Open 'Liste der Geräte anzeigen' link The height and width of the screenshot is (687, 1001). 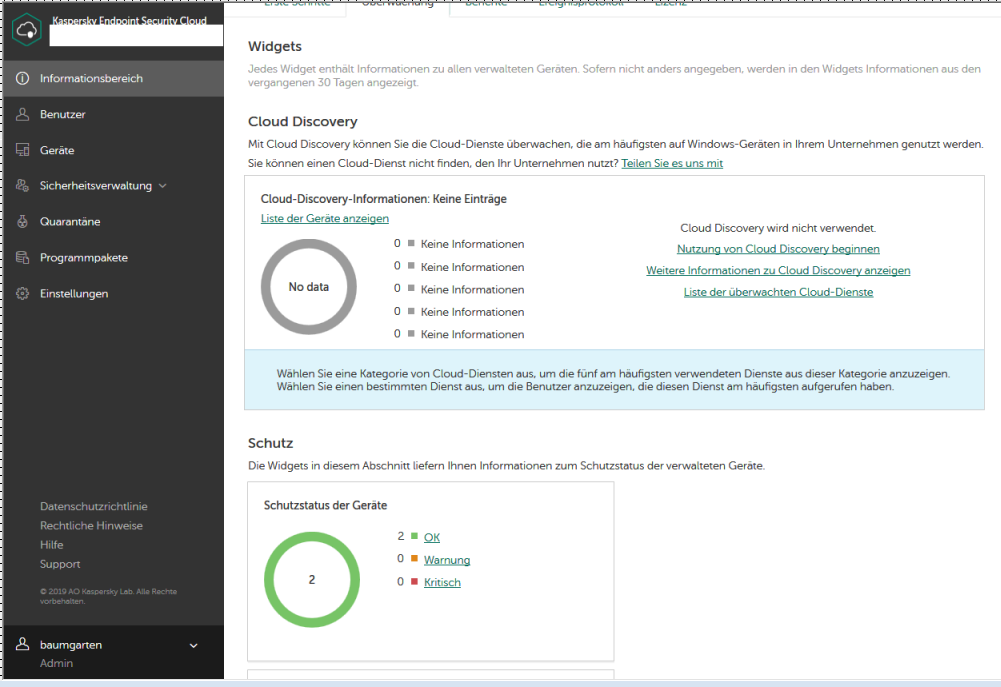[x=324, y=218]
